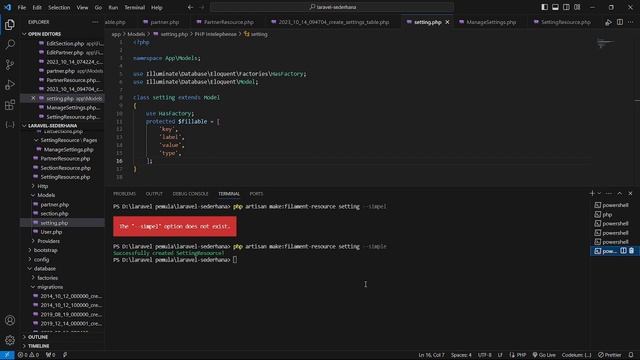640x360 pixels.
Task: Click Go Live in status bar
Action: [544, 355]
